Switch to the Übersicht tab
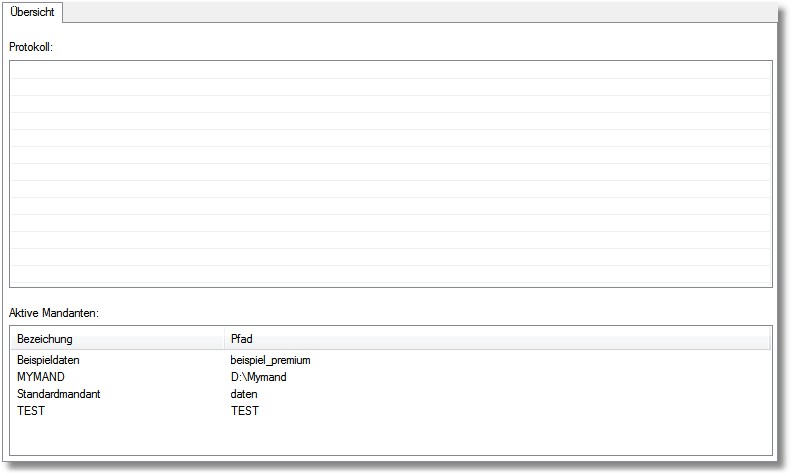 (33, 13)
